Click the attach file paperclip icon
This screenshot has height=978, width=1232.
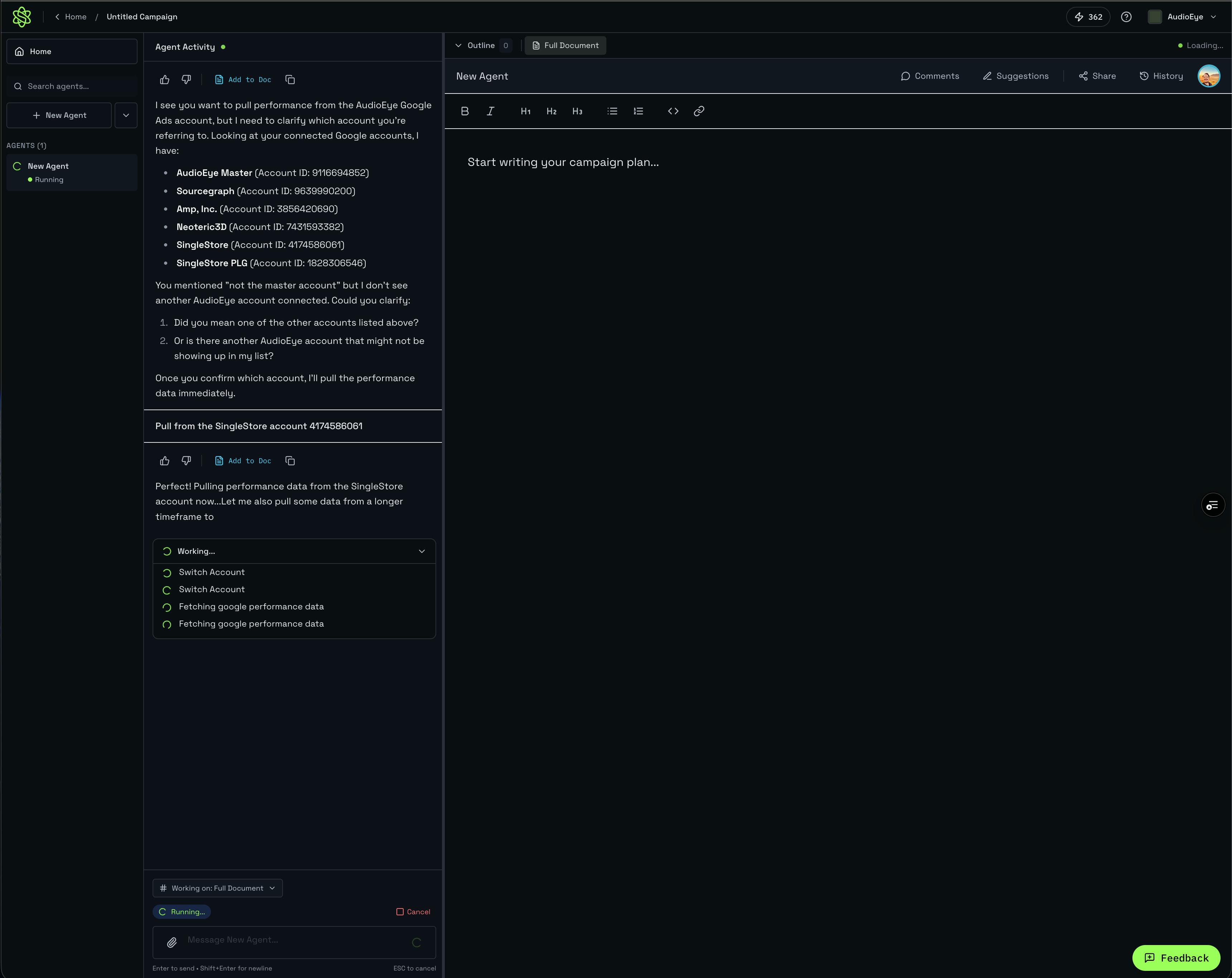pos(172,943)
